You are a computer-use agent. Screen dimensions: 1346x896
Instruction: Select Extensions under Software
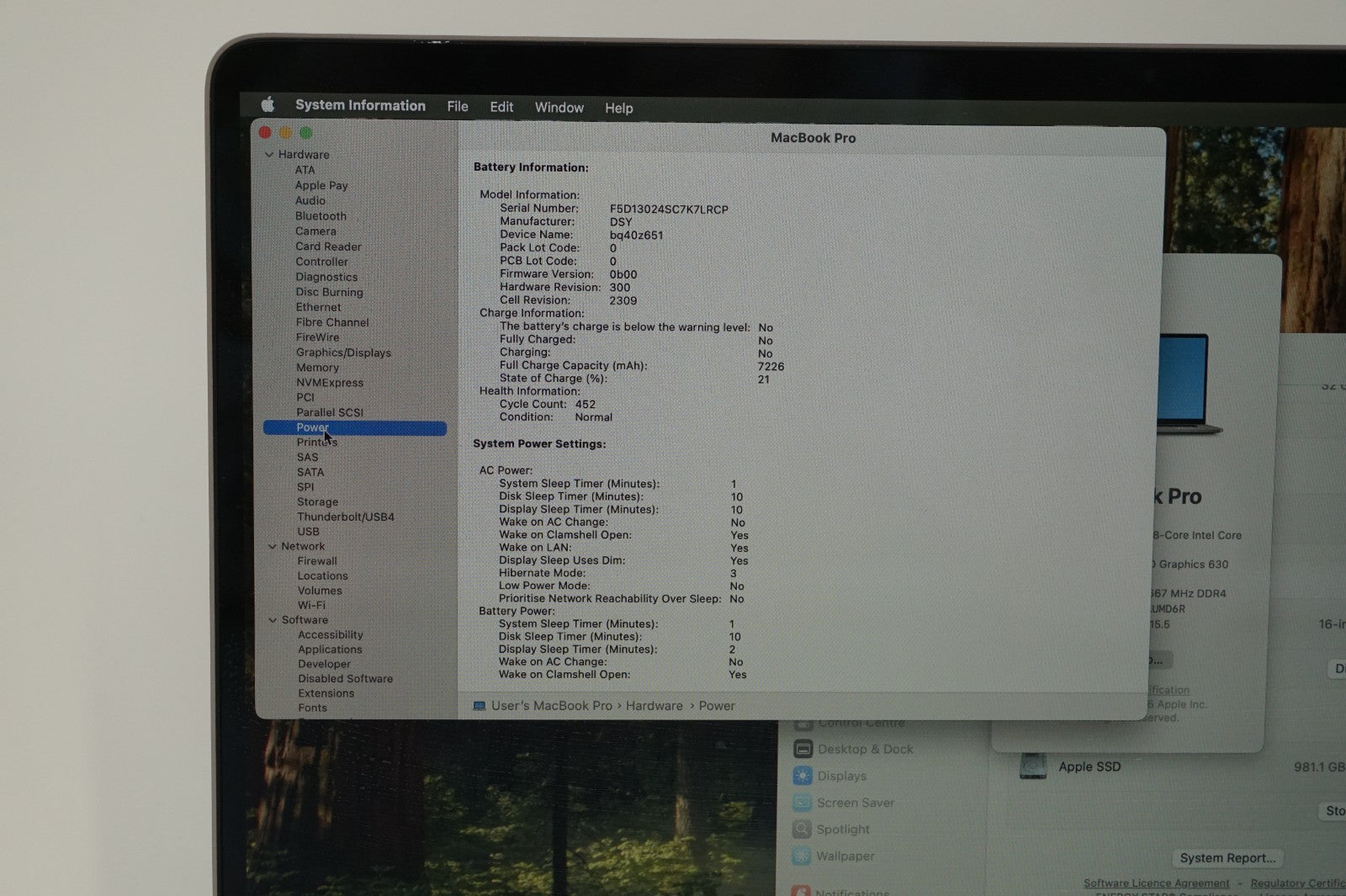[326, 693]
